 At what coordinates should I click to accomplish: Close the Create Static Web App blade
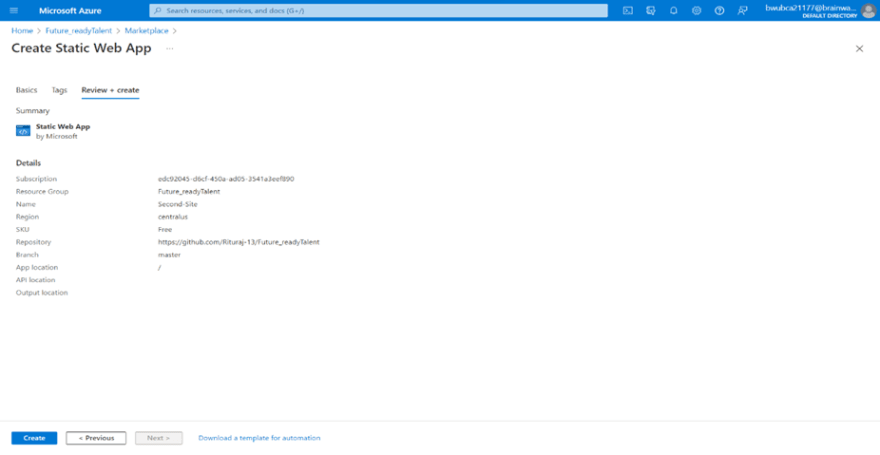(x=859, y=49)
